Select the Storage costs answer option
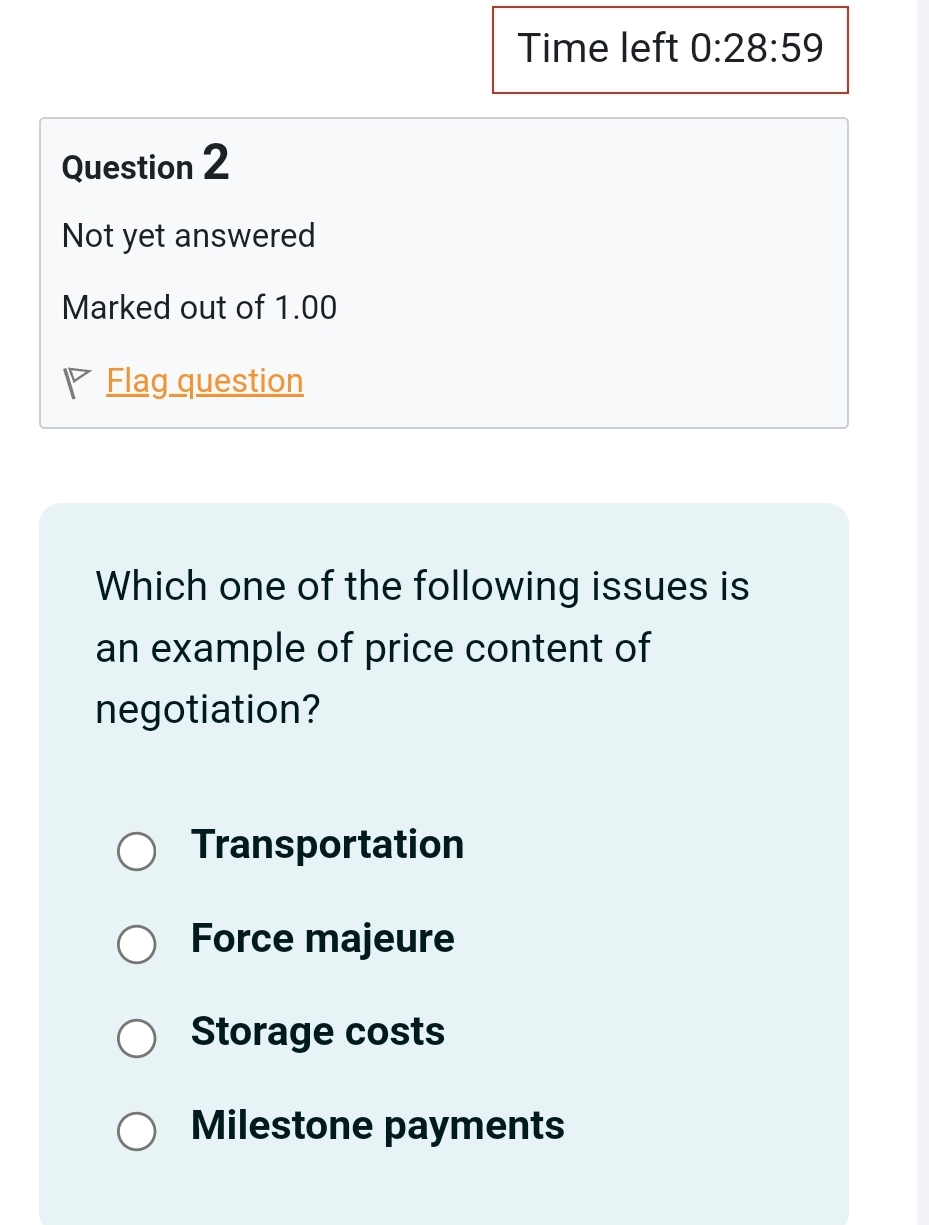The width and height of the screenshot is (929, 1225). pyautogui.click(x=137, y=1038)
